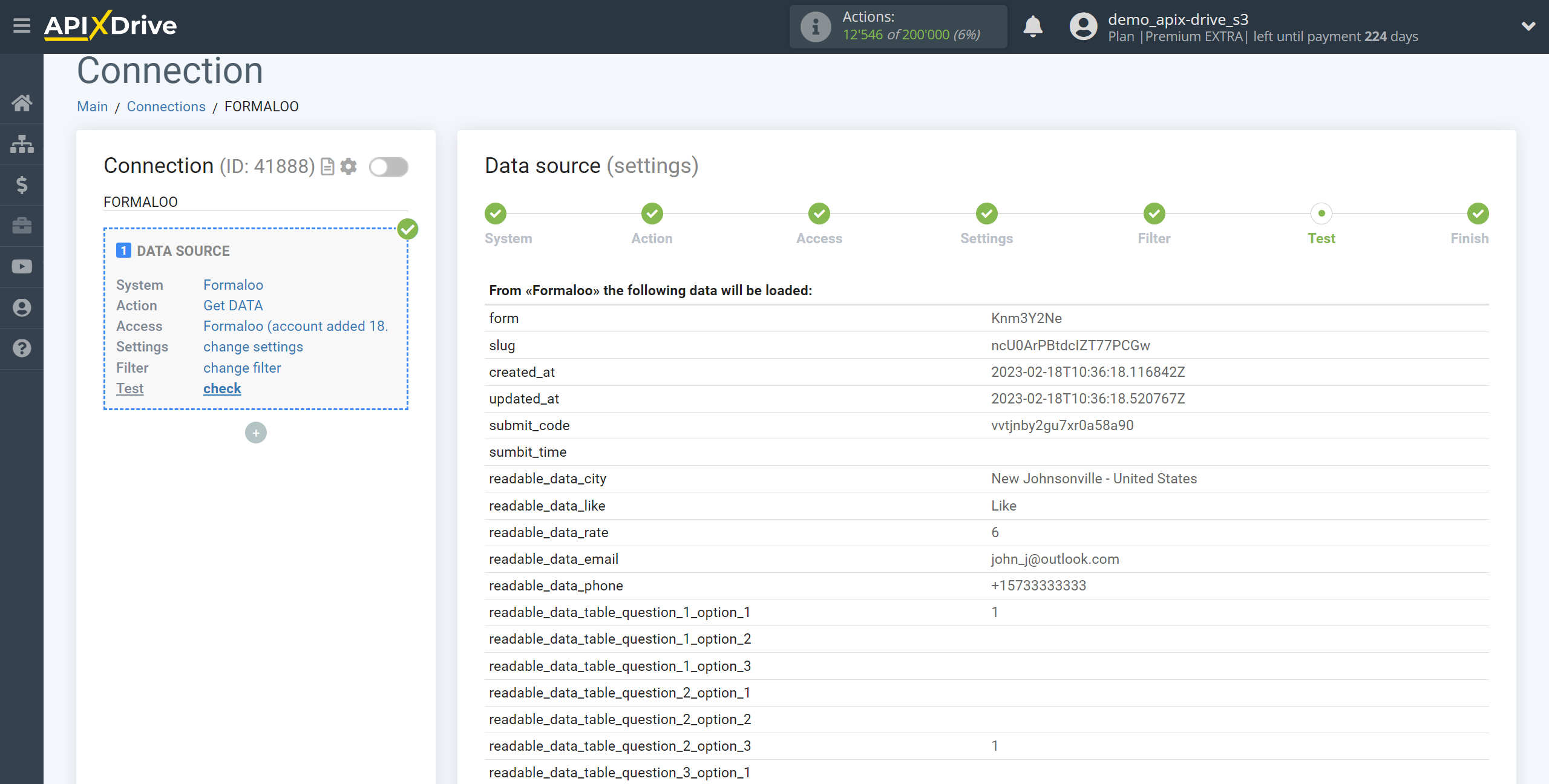1549x784 pixels.
Task: Click the add/plus button below data source block
Action: pyautogui.click(x=256, y=432)
